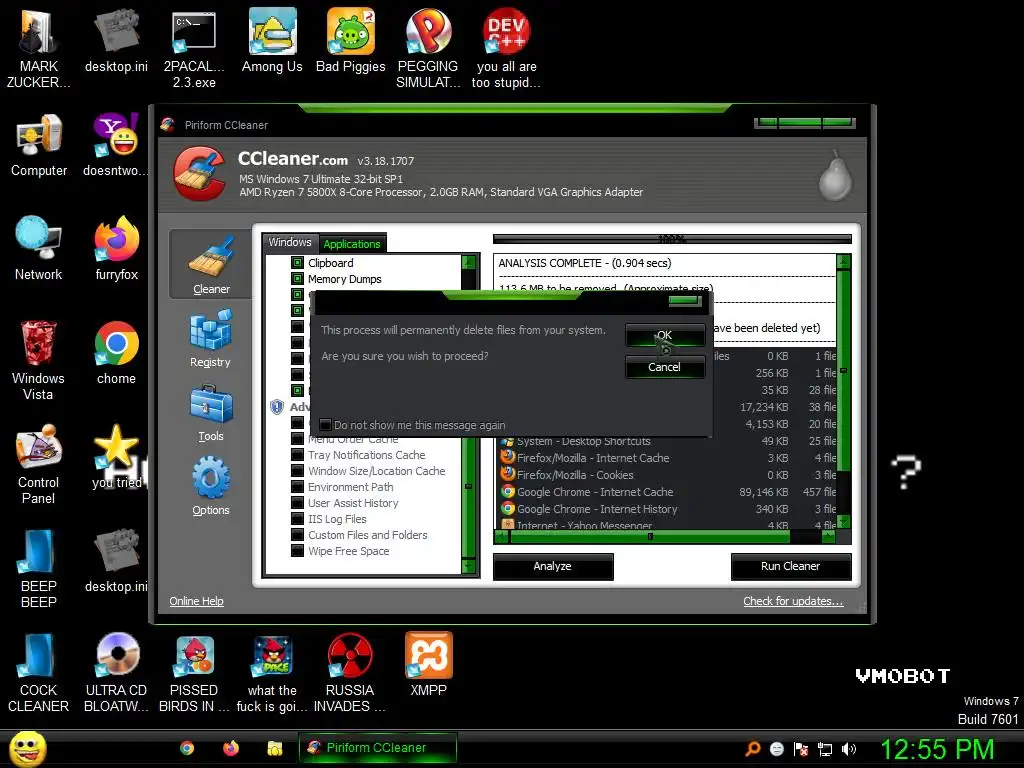
Task: Open the Registry section icon
Action: tap(210, 331)
